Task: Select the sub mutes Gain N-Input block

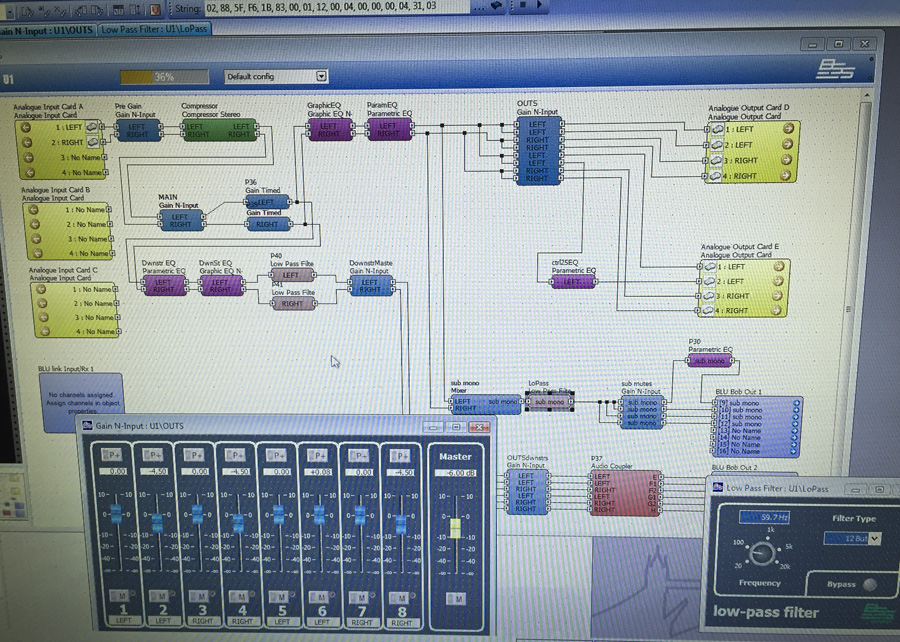Action: point(642,413)
